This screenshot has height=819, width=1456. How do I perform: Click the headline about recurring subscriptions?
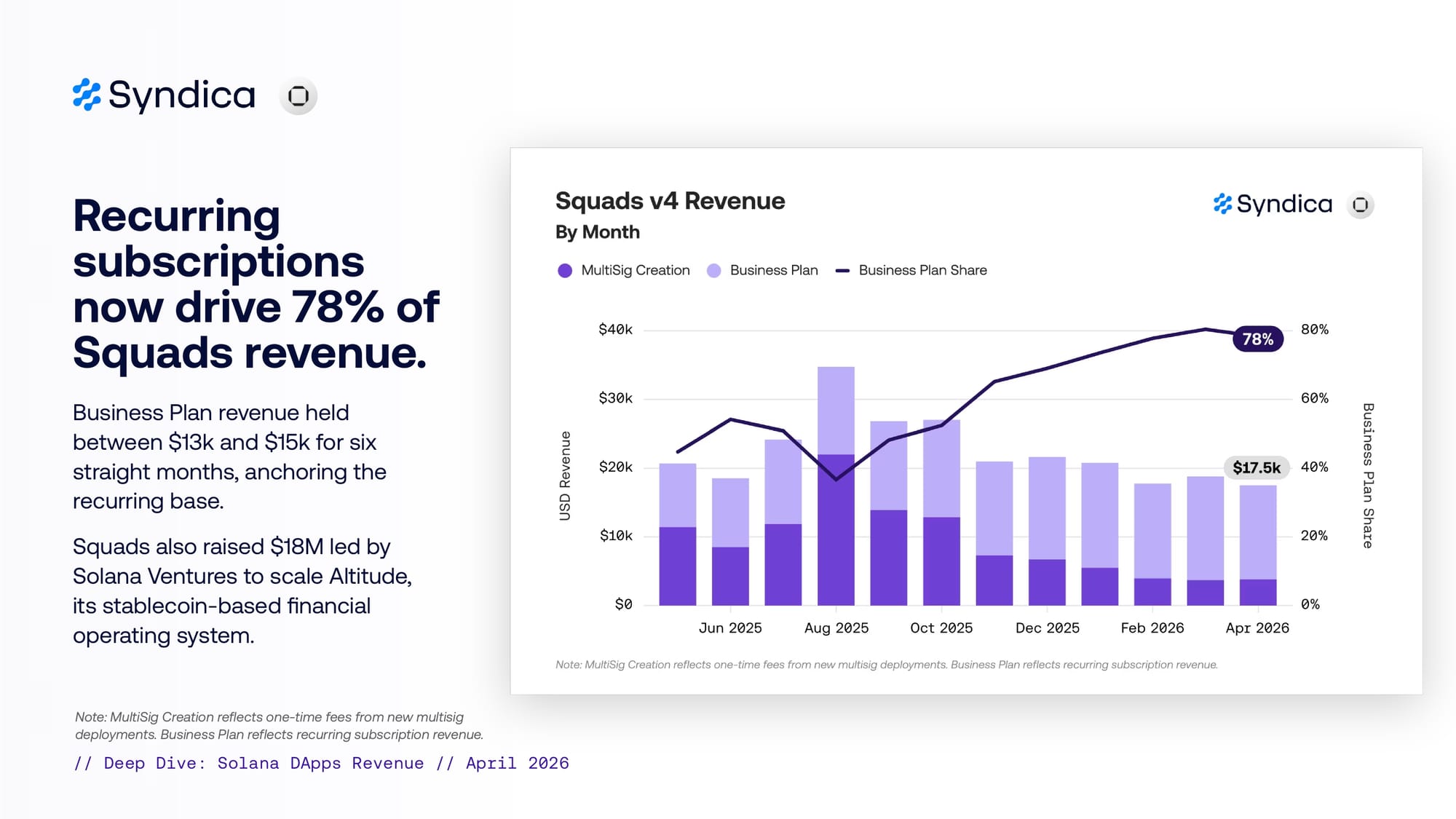click(x=256, y=284)
